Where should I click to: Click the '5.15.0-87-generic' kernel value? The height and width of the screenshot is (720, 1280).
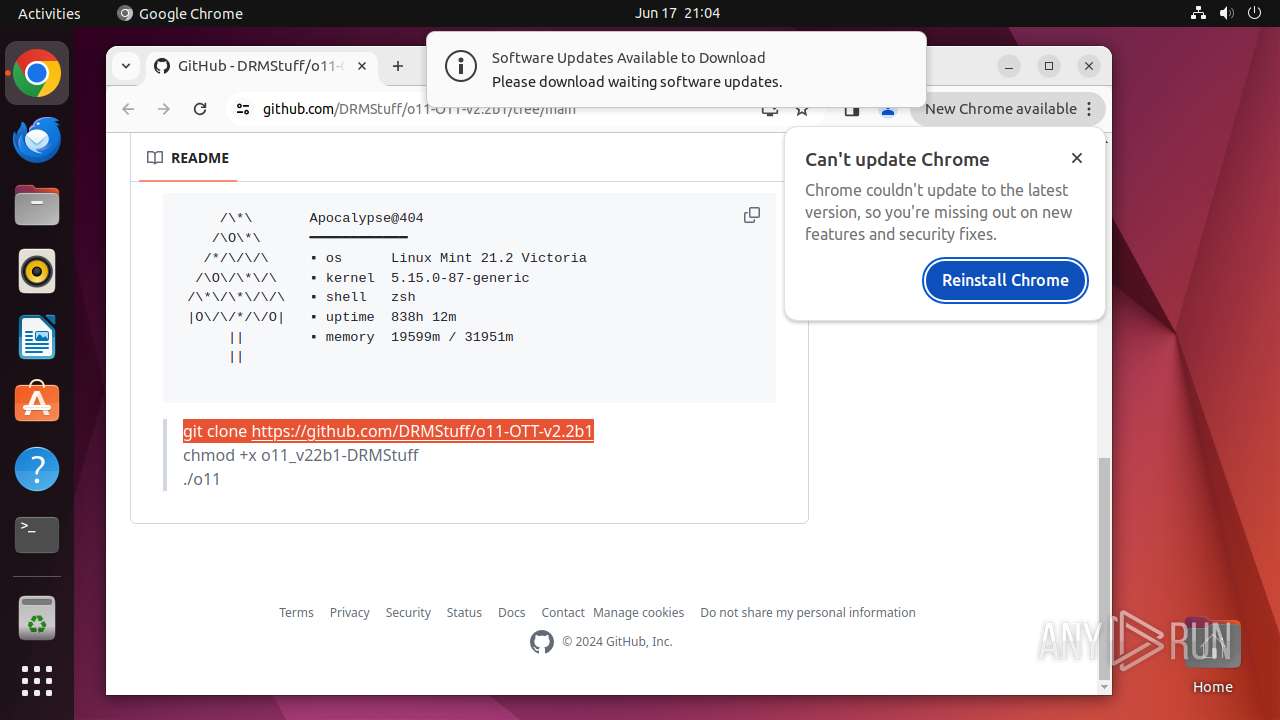[x=460, y=278]
